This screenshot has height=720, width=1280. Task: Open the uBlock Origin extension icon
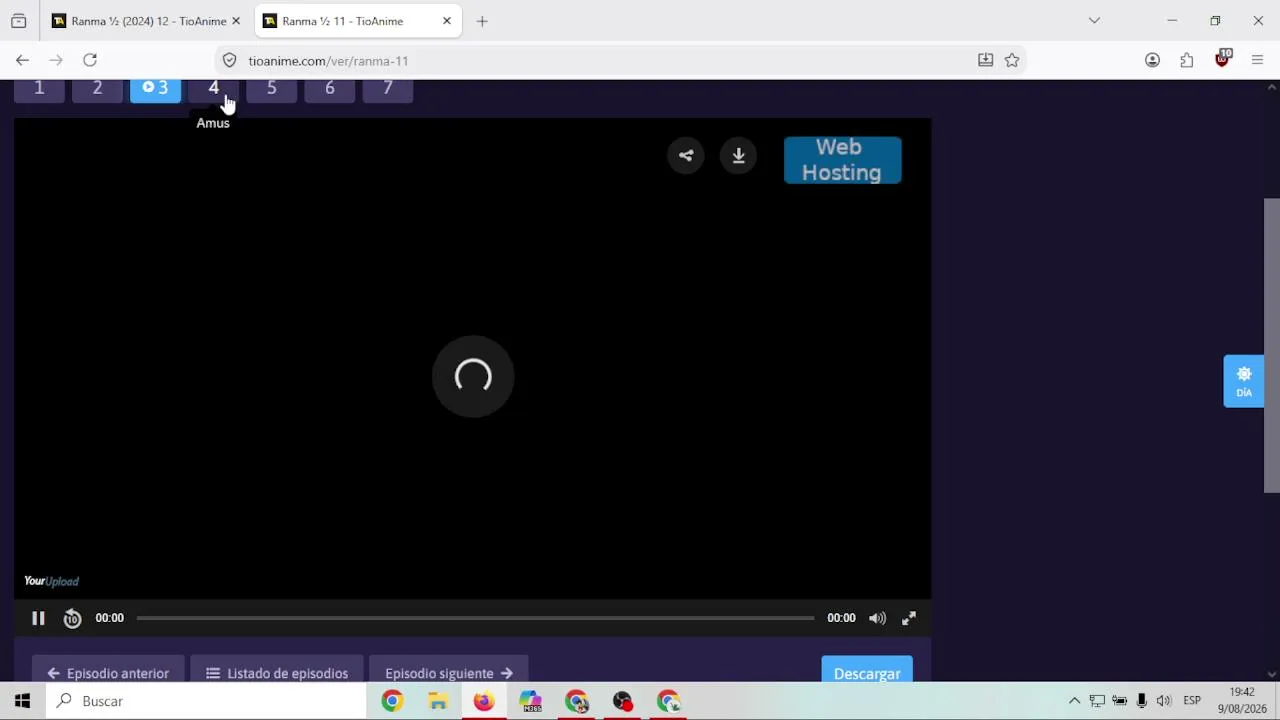tap(1222, 59)
